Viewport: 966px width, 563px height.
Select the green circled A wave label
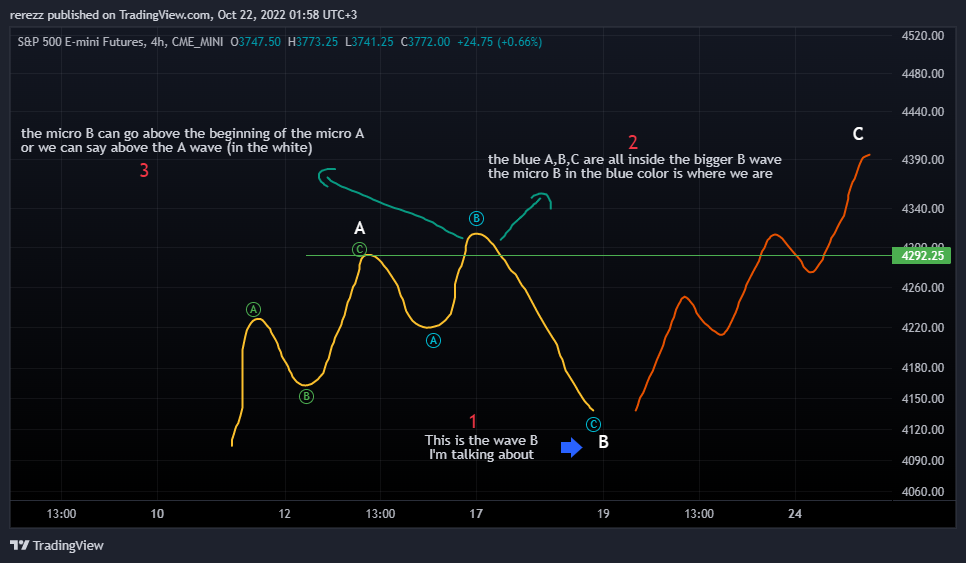click(x=253, y=309)
